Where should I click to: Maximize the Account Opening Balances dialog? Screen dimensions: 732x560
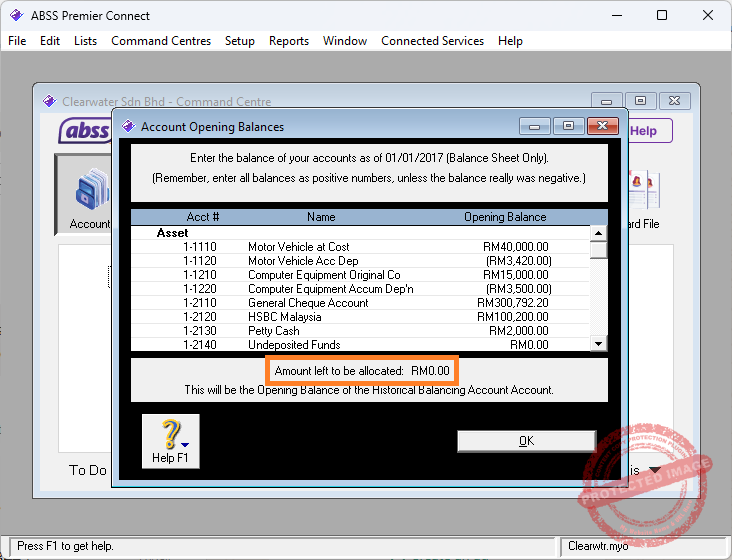(x=568, y=126)
